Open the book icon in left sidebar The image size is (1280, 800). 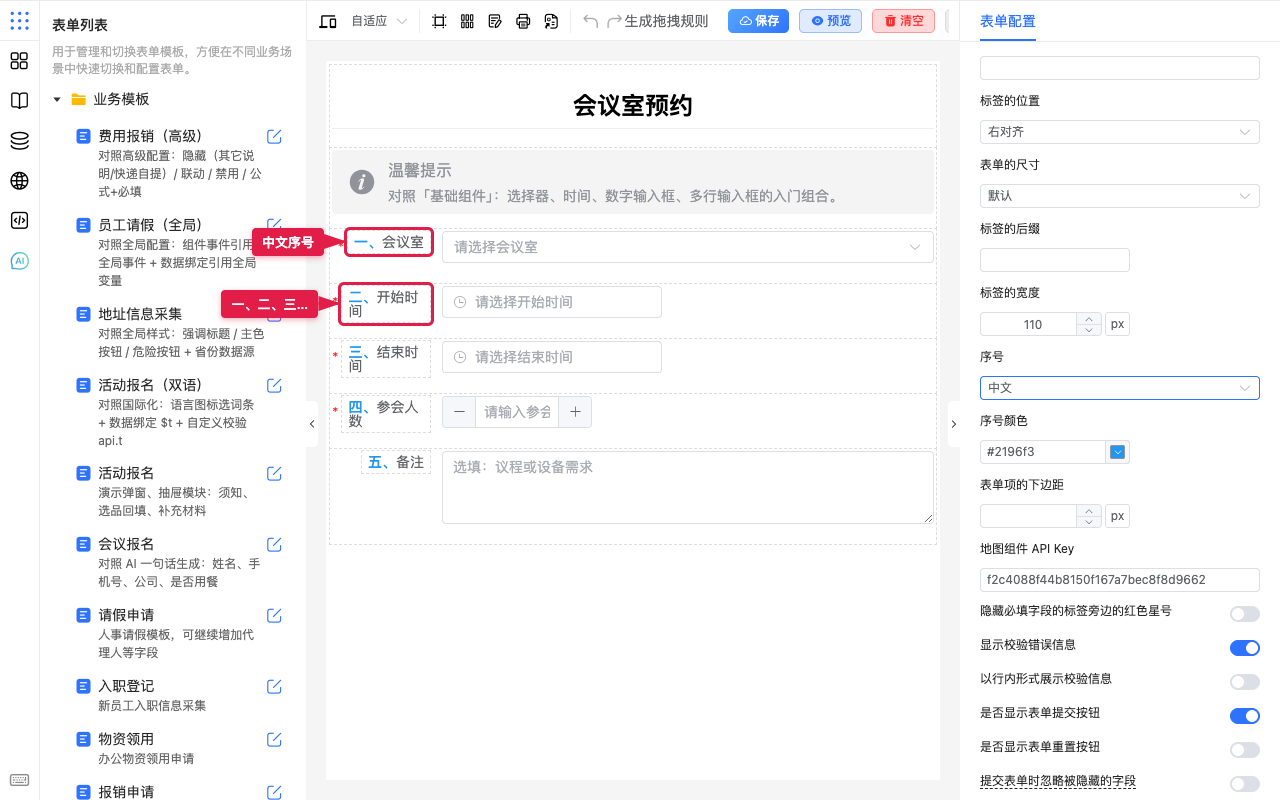19,101
